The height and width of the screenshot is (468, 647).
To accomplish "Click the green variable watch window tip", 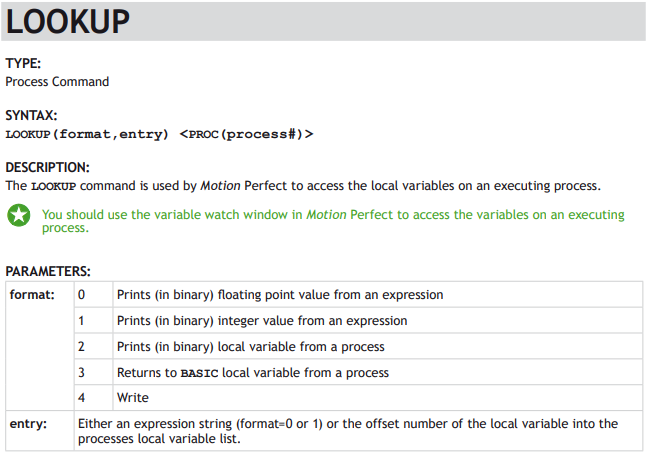I will click(333, 221).
